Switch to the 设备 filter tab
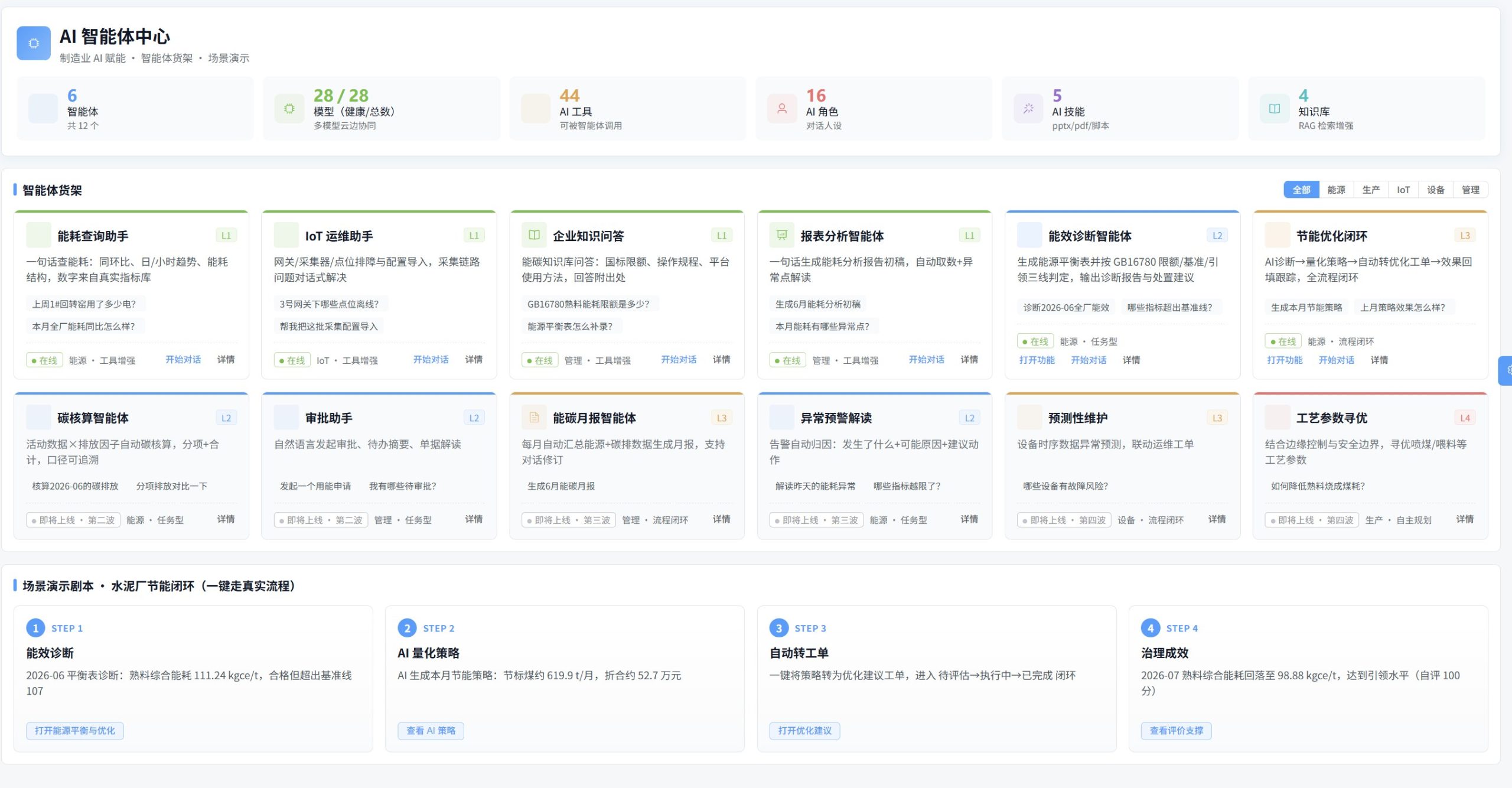 point(1436,190)
